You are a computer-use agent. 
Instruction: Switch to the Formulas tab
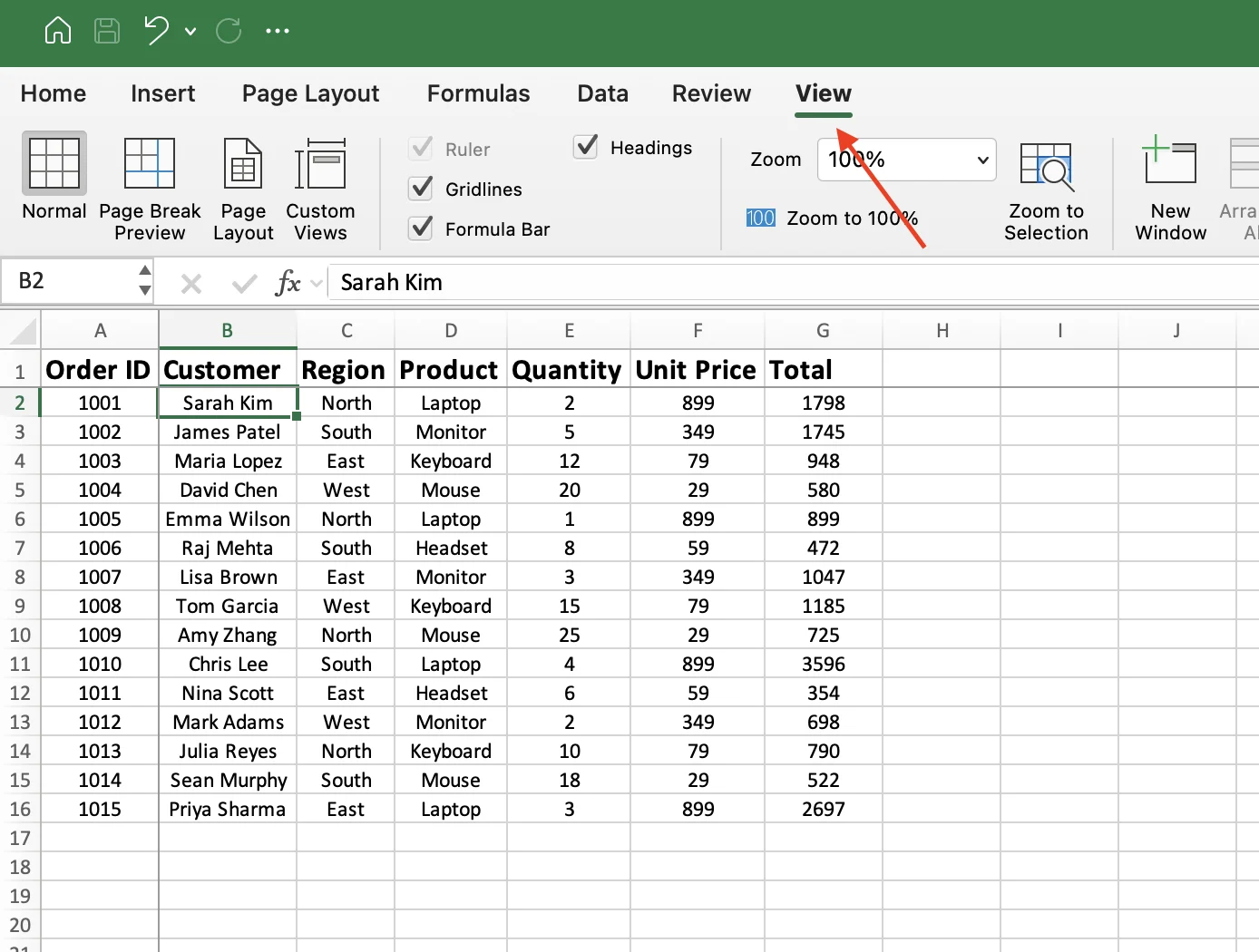pyautogui.click(x=478, y=93)
